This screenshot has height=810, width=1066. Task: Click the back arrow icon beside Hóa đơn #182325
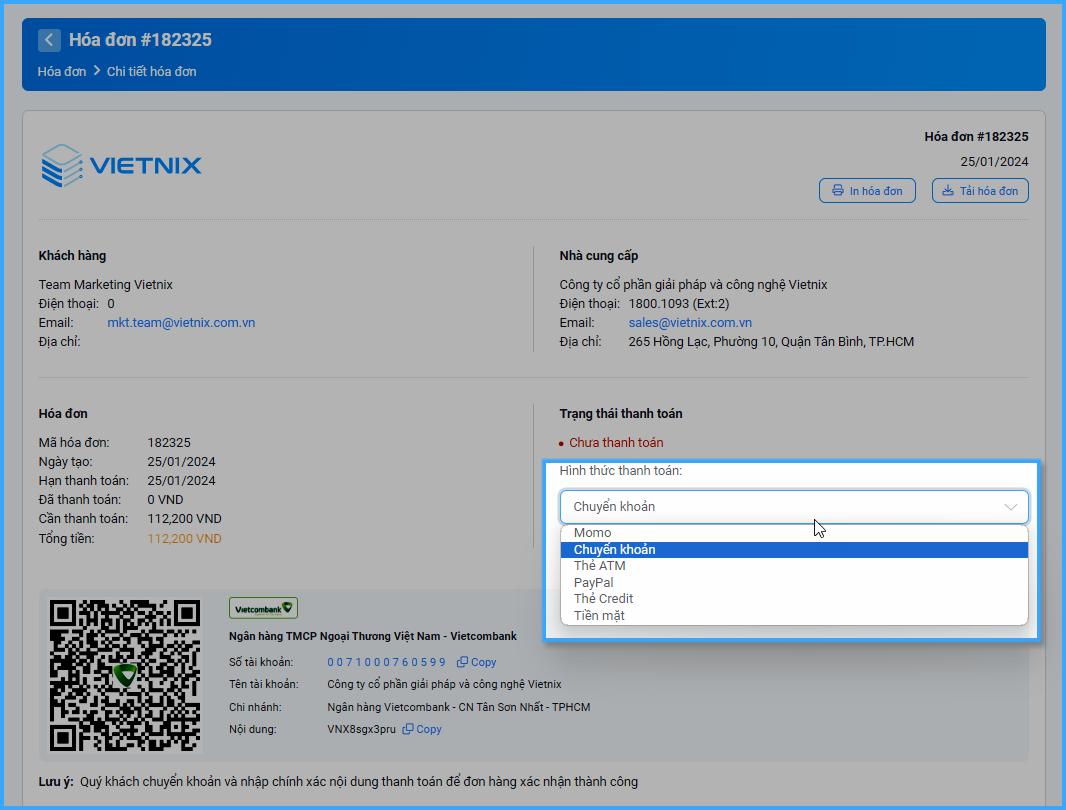point(49,40)
